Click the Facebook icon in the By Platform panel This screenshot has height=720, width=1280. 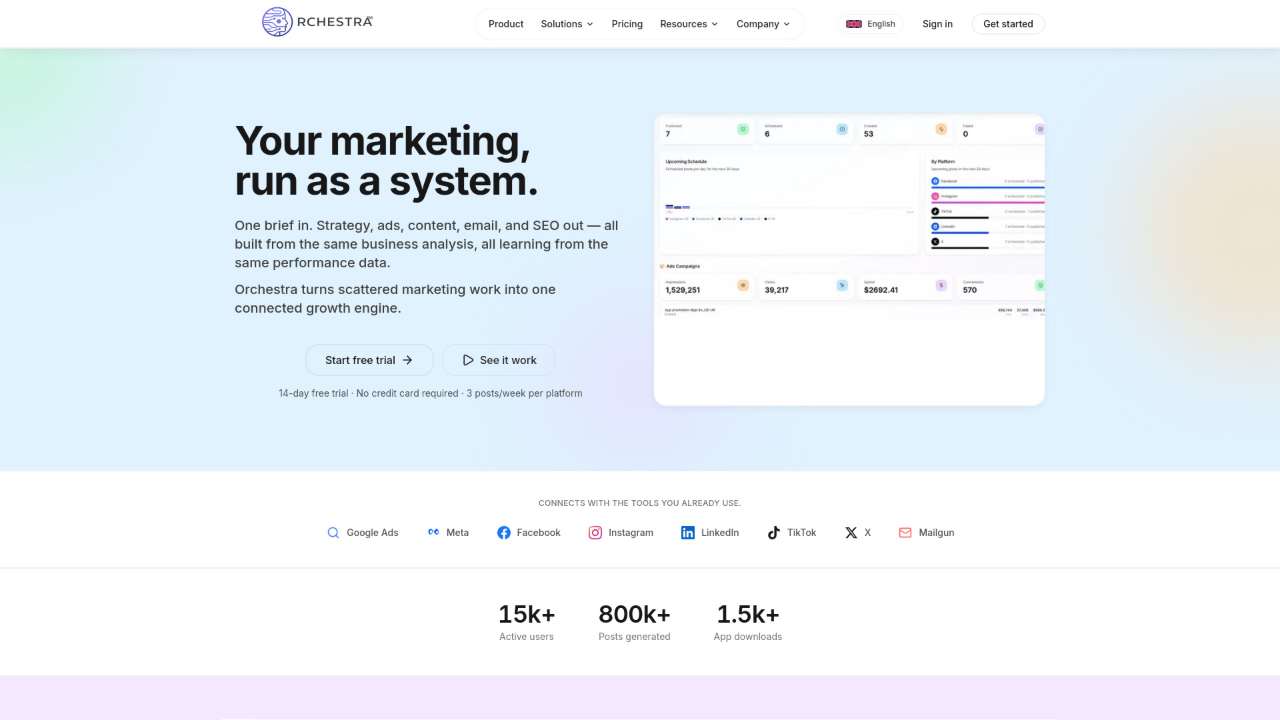coord(935,181)
